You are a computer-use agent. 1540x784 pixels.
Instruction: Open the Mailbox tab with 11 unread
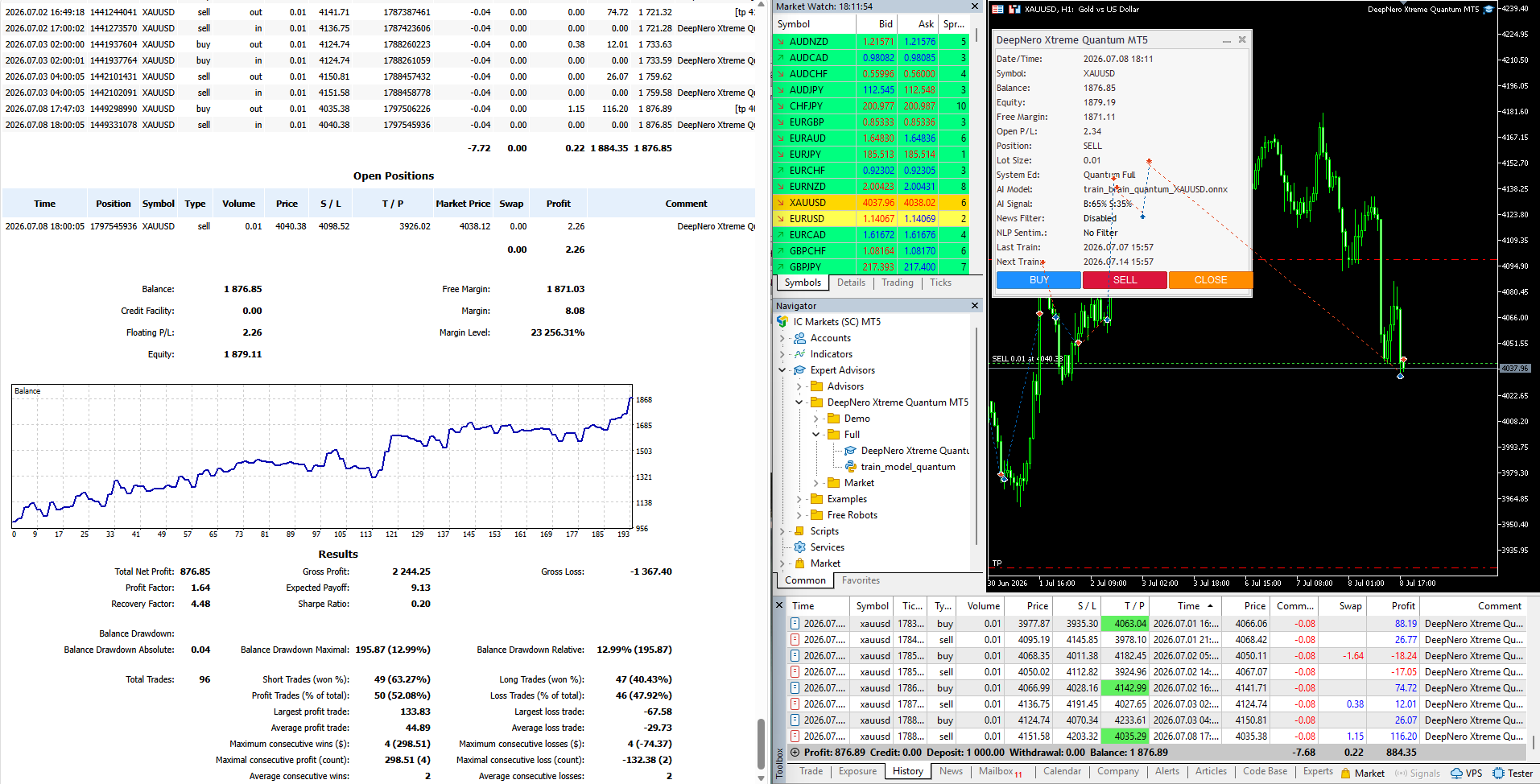click(1000, 771)
